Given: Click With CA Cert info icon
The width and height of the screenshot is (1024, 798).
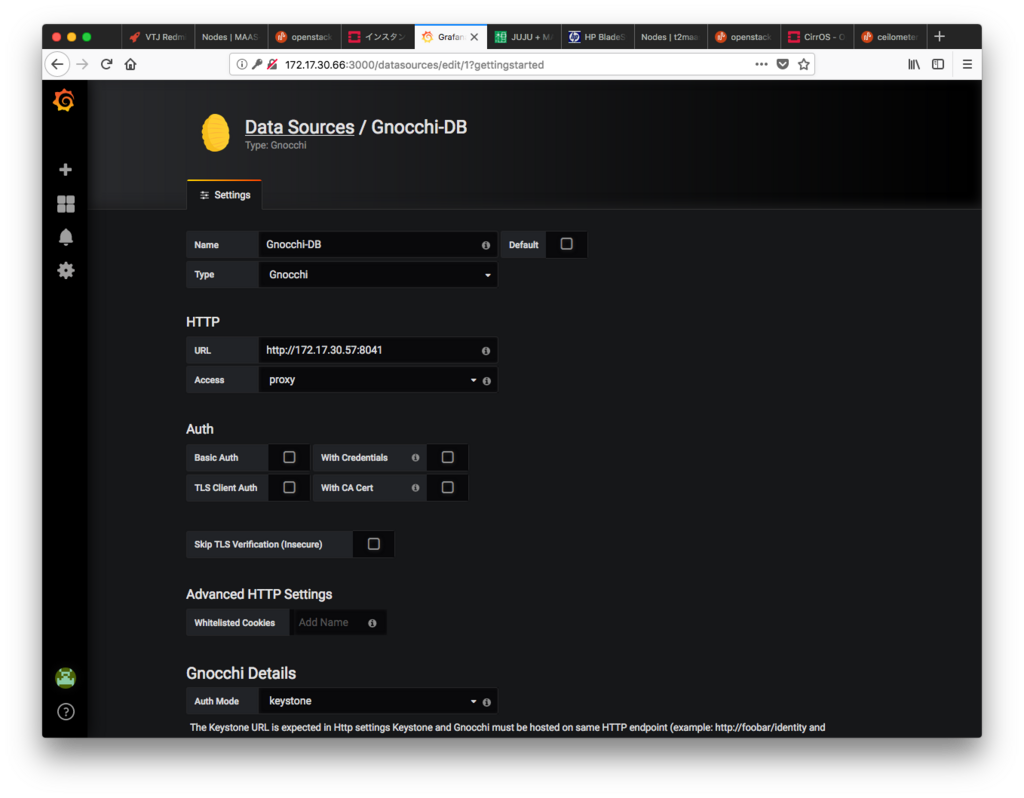Looking at the screenshot, I should 415,488.
